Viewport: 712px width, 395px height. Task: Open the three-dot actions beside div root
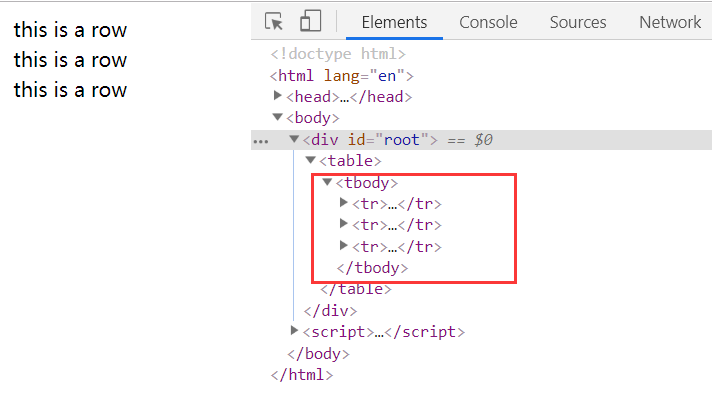261,141
